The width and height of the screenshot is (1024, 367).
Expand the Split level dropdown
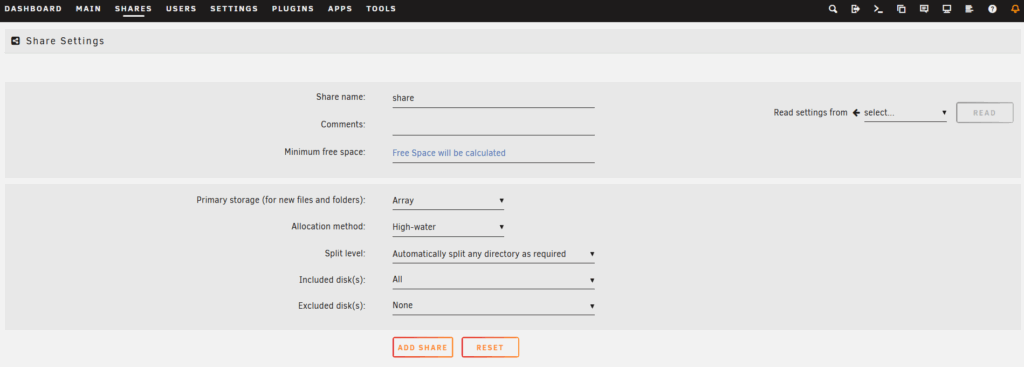pos(493,254)
